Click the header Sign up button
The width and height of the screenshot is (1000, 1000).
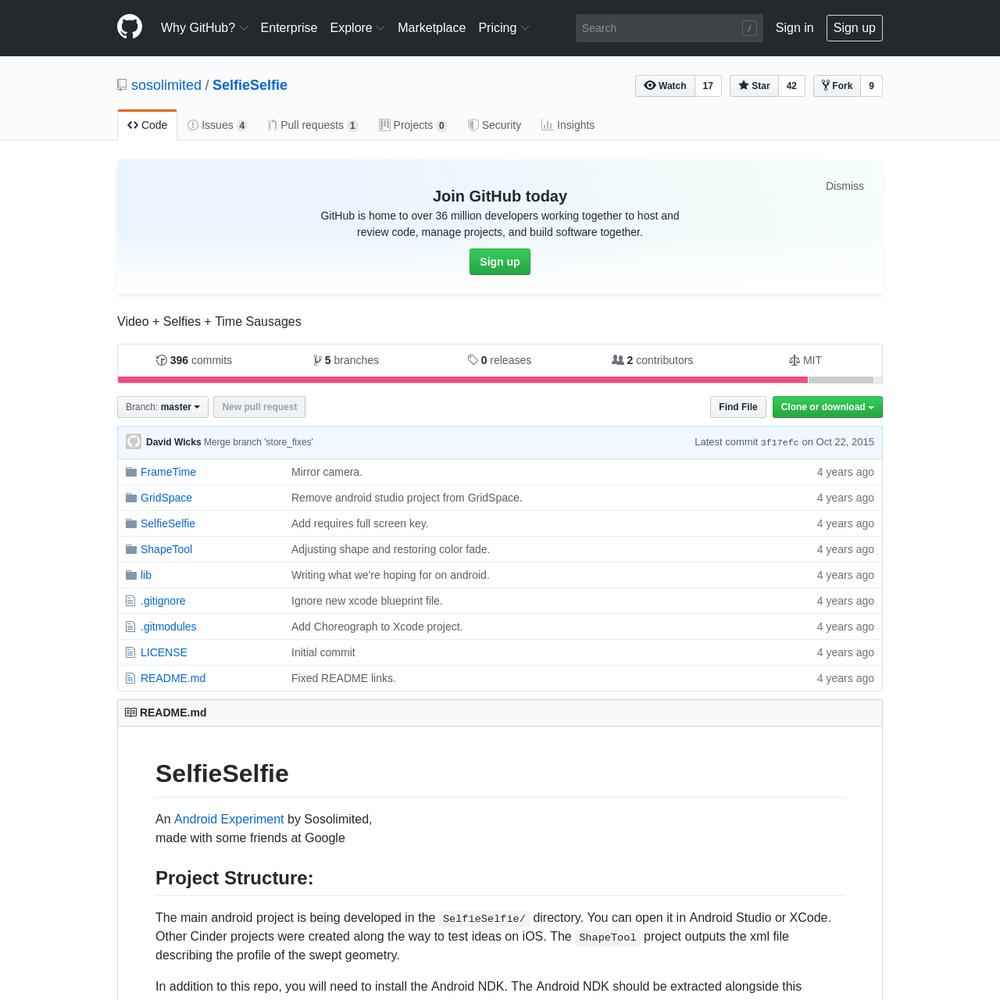(x=854, y=27)
